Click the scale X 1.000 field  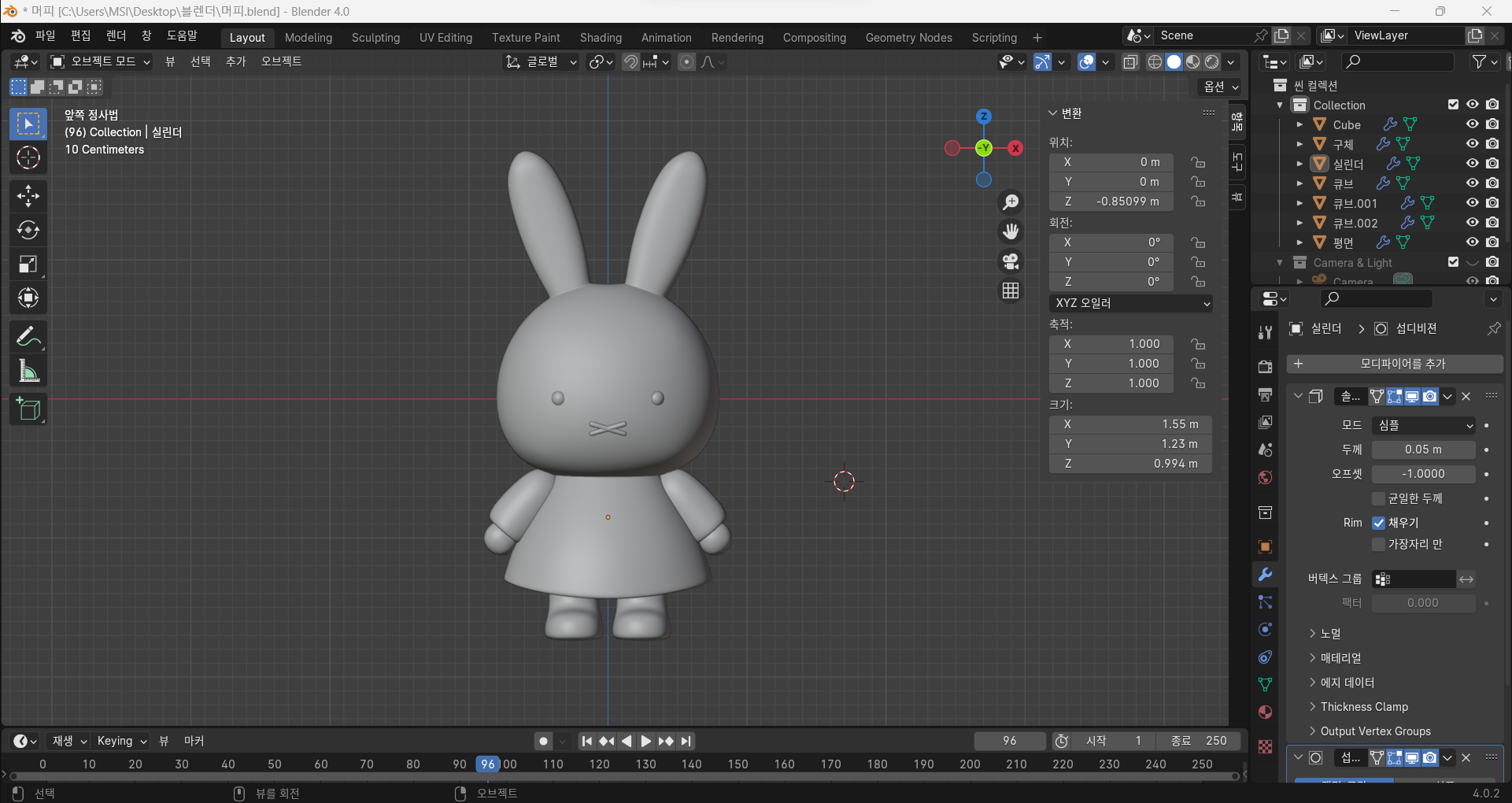click(1111, 344)
